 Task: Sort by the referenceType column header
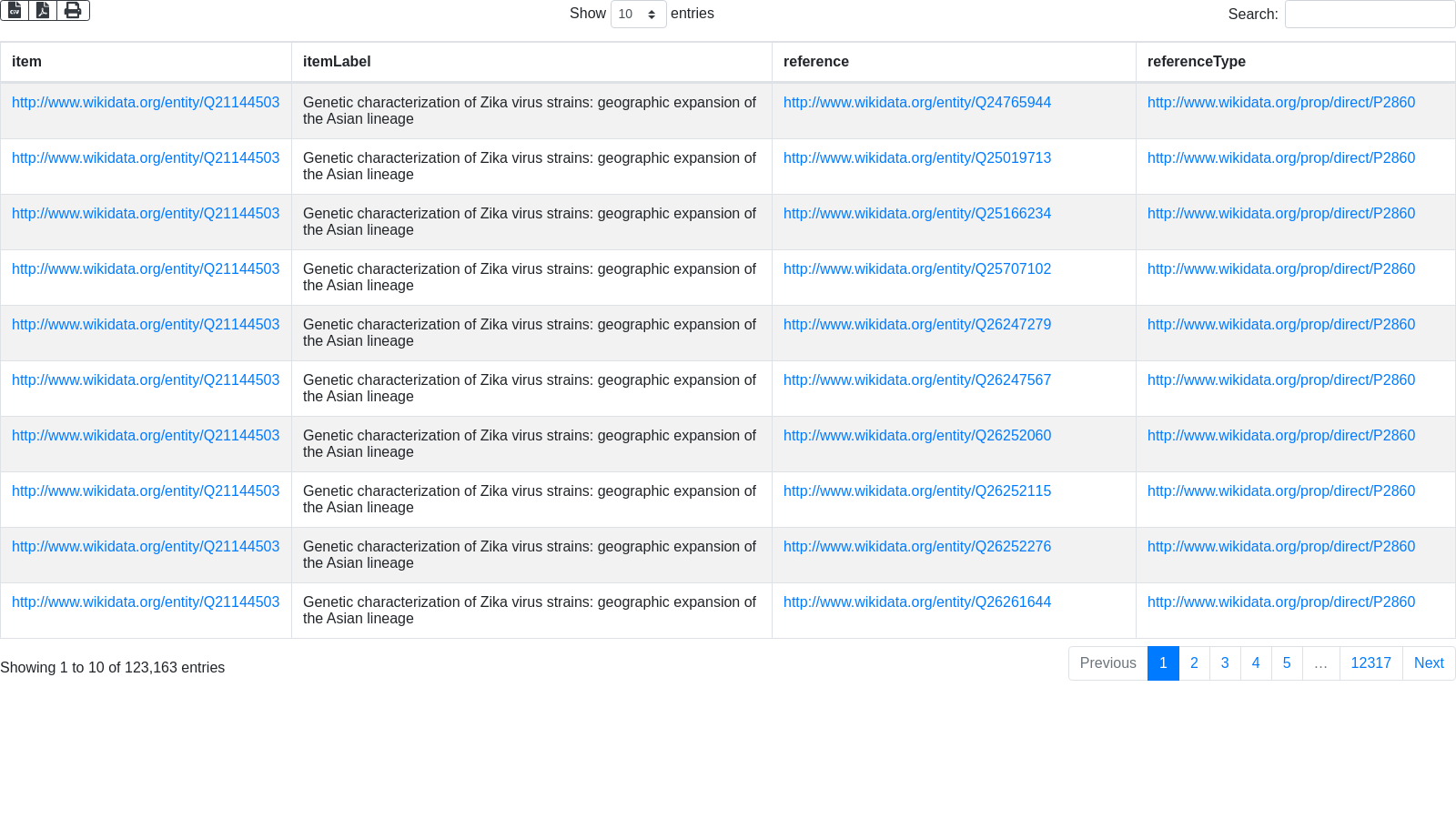1296,62
